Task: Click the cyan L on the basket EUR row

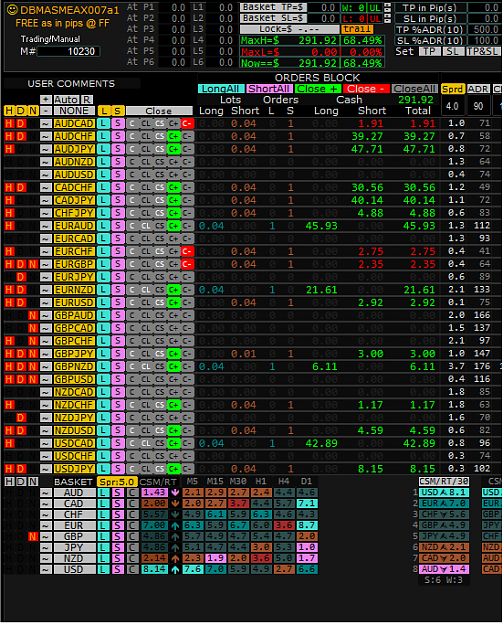Action: [103, 526]
